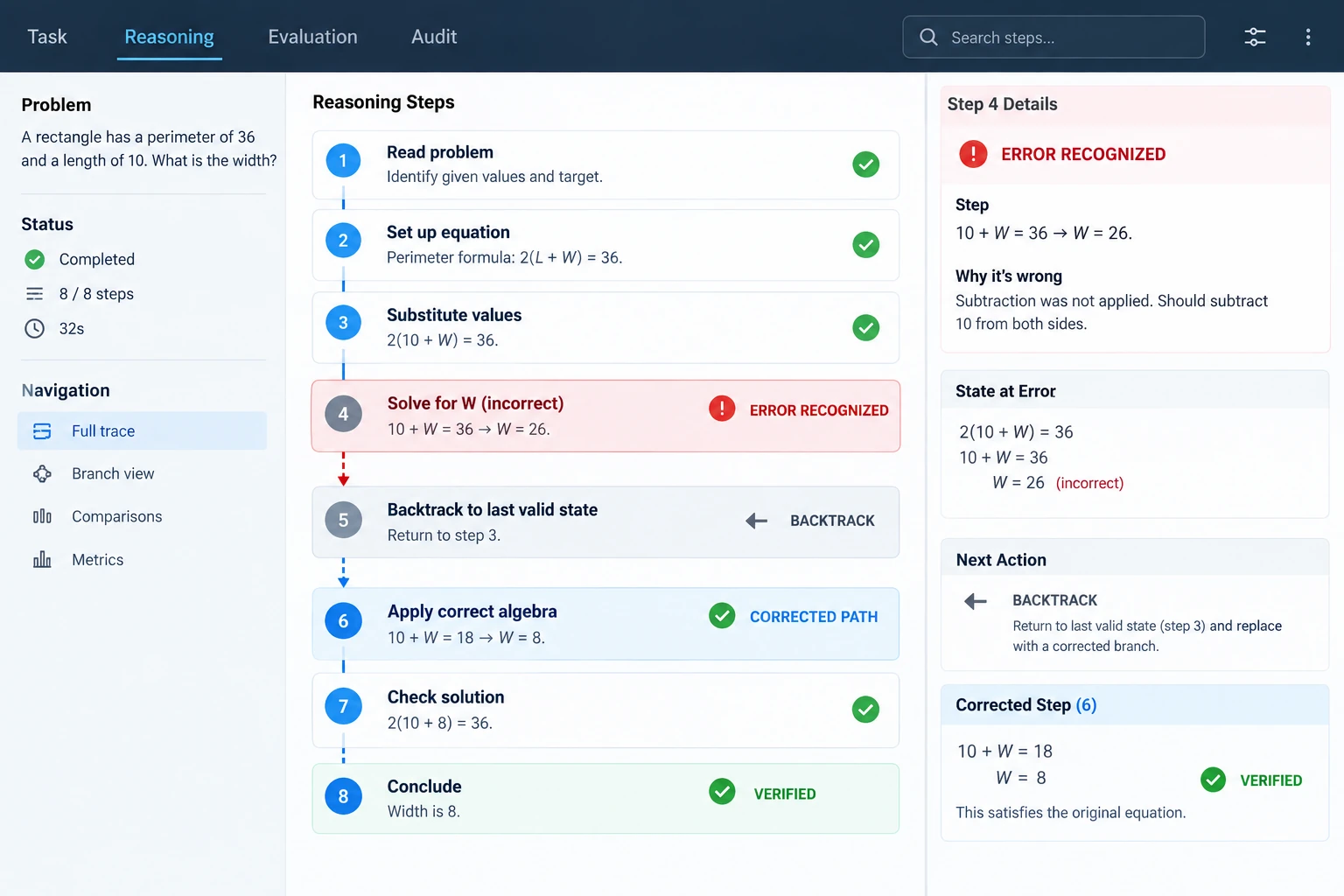This screenshot has height=896, width=1344.
Task: Expand step 6 Apply correct algebra
Action: click(x=605, y=624)
